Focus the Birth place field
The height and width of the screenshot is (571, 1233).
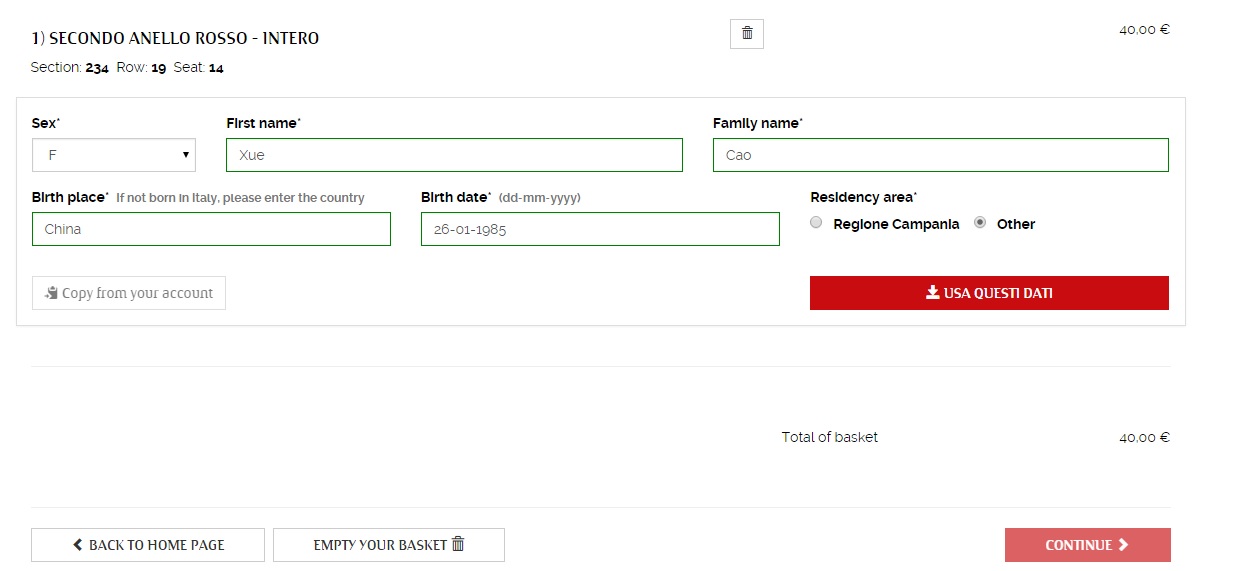(x=211, y=229)
